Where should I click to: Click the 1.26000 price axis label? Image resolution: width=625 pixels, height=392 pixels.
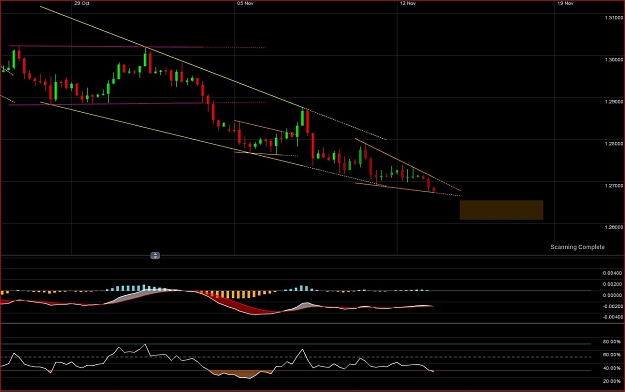(x=613, y=227)
